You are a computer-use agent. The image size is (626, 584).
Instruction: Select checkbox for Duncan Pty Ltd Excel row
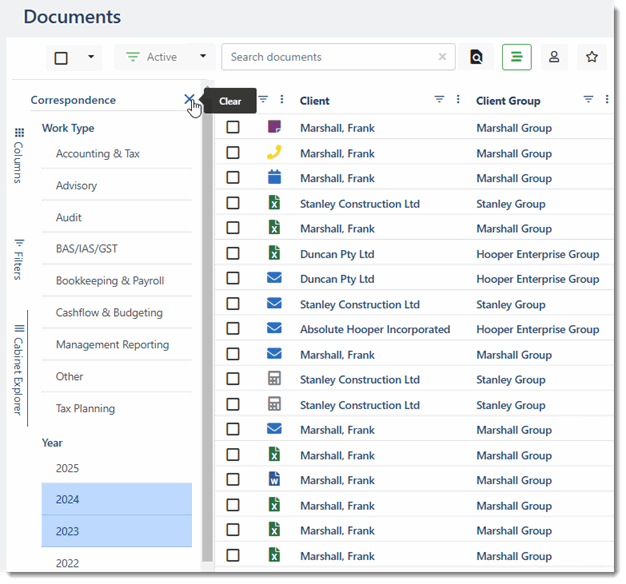click(x=233, y=253)
